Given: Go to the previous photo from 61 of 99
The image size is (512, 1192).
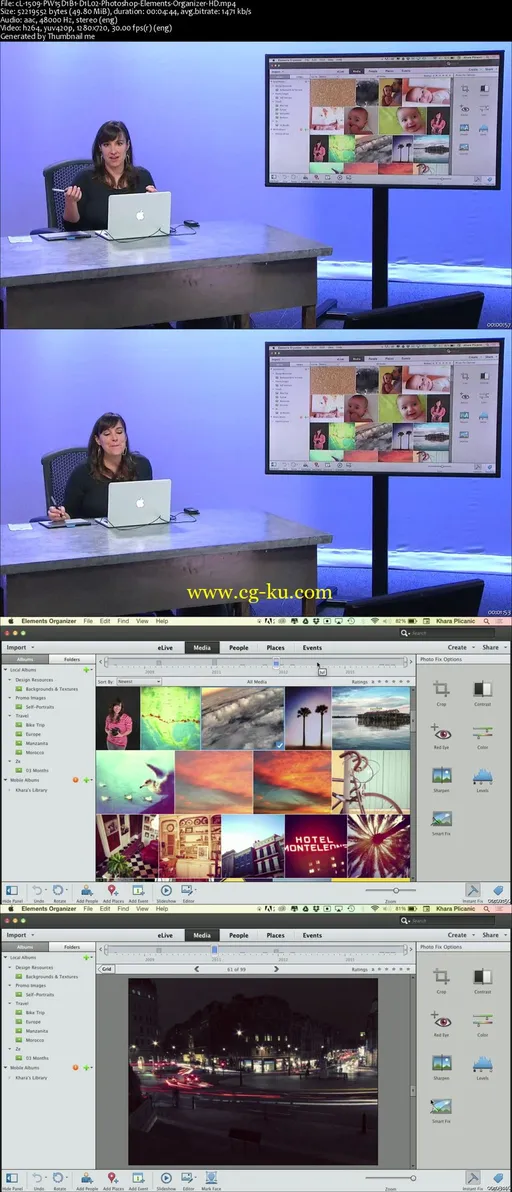Looking at the screenshot, I should (198, 969).
